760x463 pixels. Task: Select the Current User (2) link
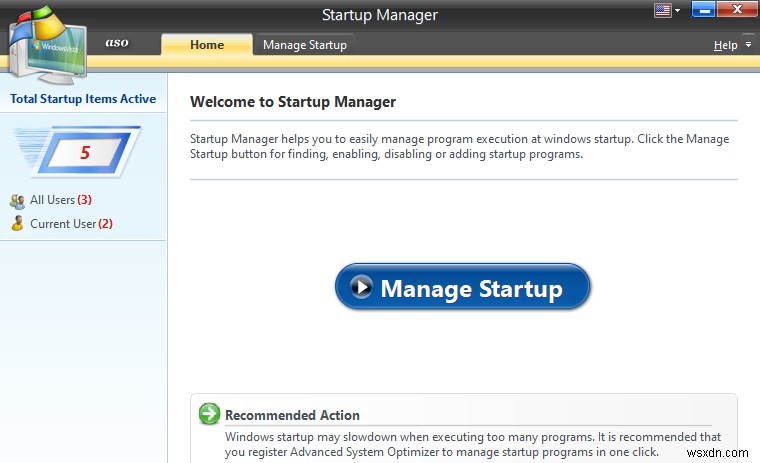pos(70,224)
